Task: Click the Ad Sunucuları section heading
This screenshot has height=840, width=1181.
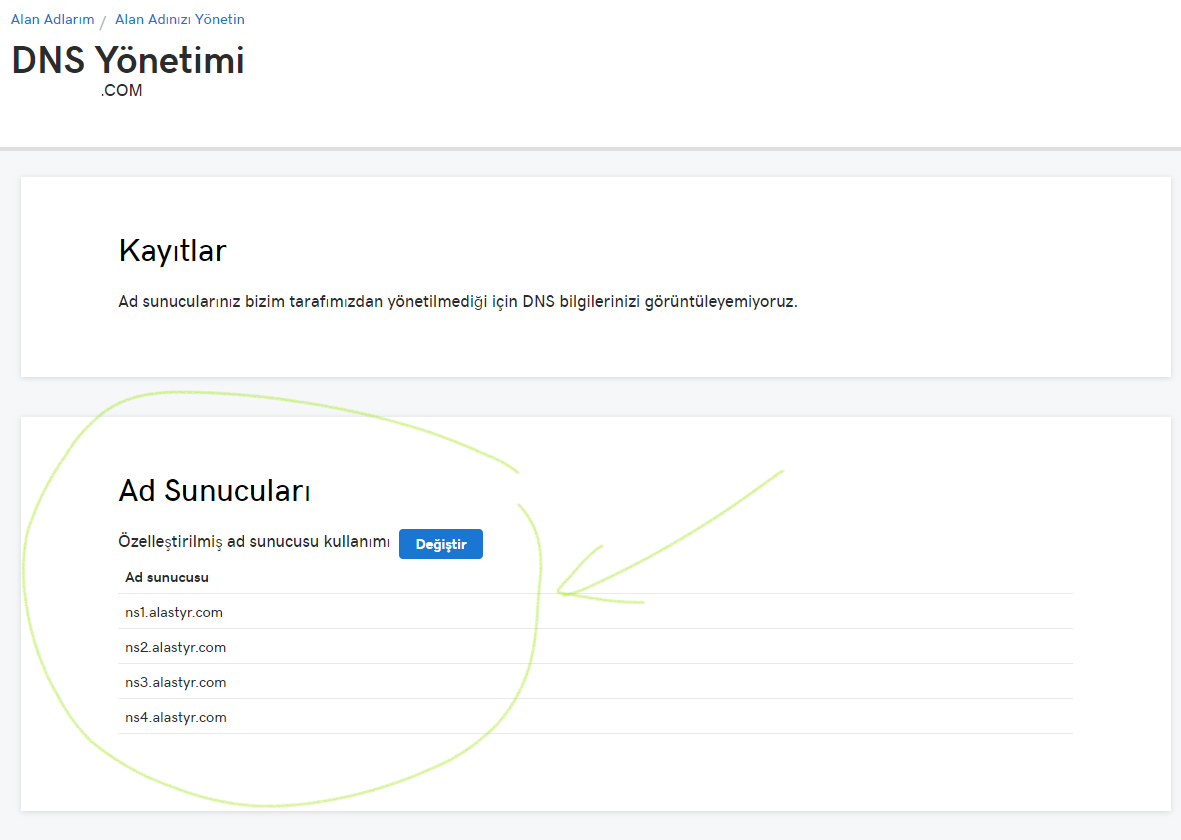Action: [x=214, y=490]
